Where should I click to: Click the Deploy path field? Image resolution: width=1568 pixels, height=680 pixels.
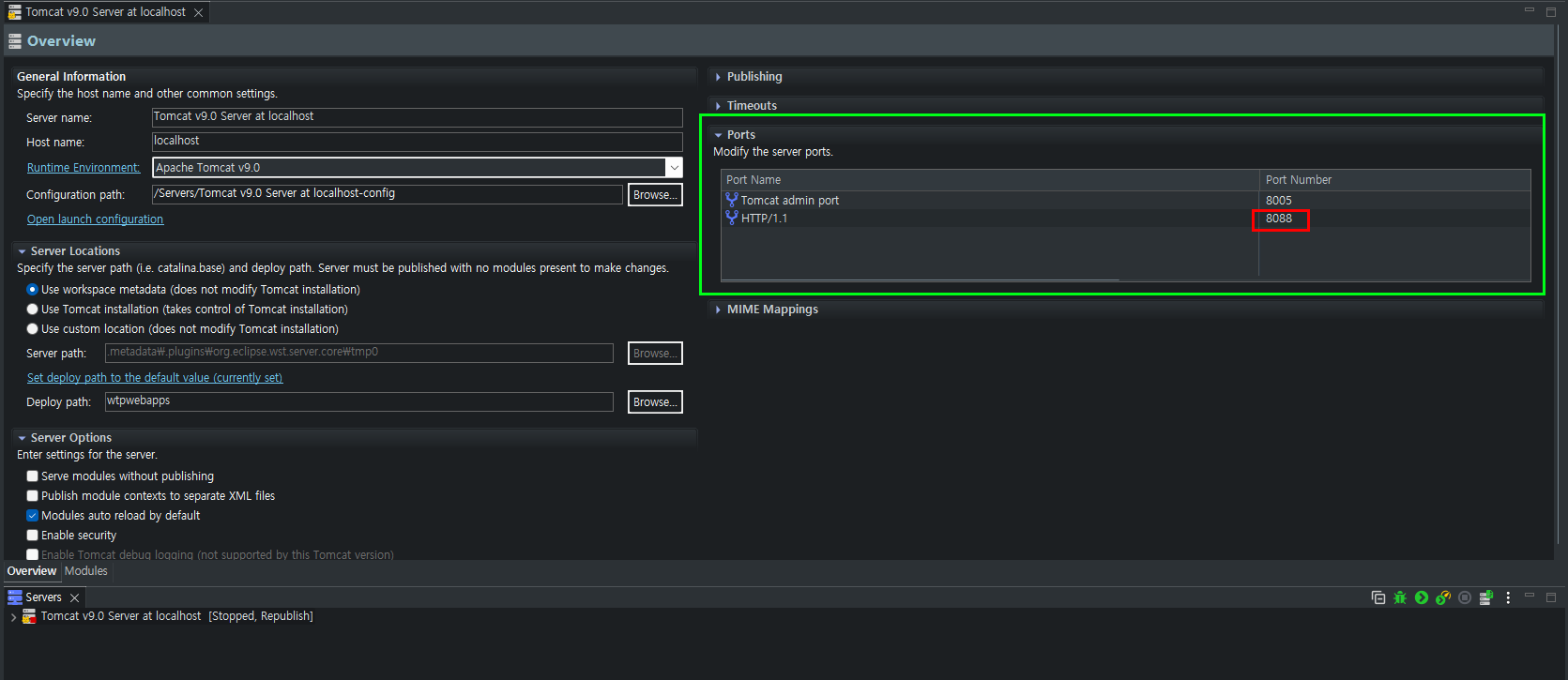[359, 401]
